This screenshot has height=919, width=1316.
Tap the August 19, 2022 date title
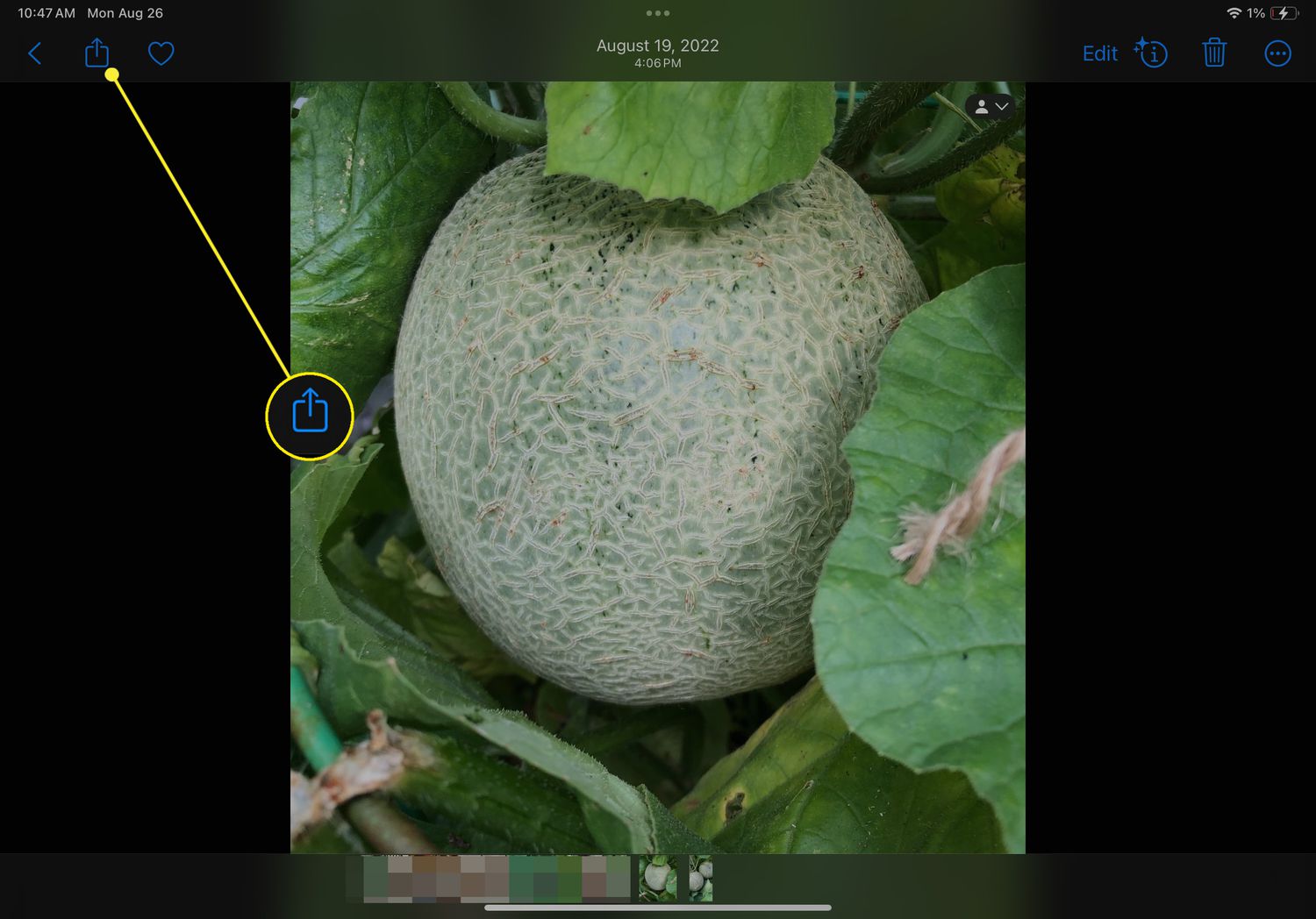pyautogui.click(x=657, y=46)
